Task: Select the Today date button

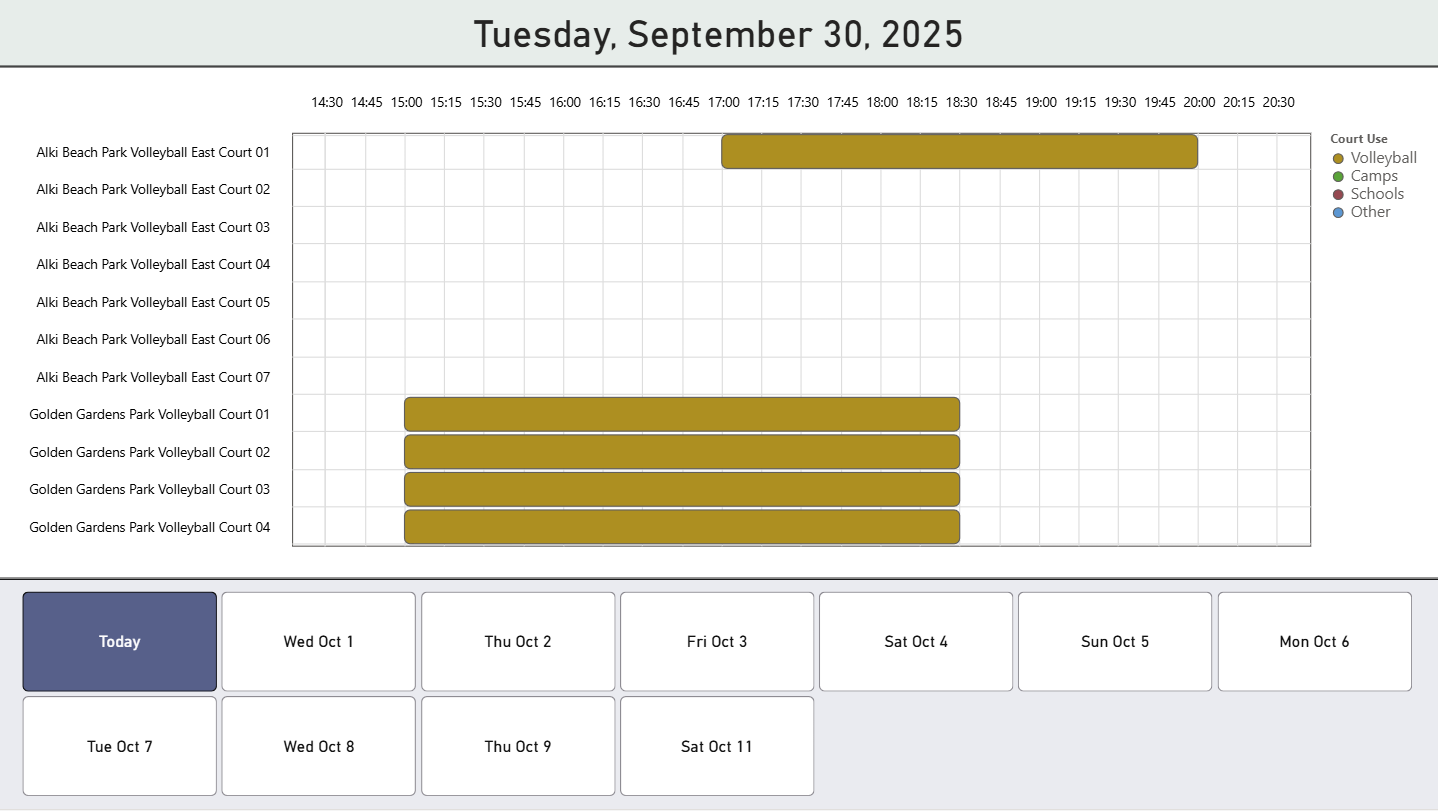Action: (119, 641)
